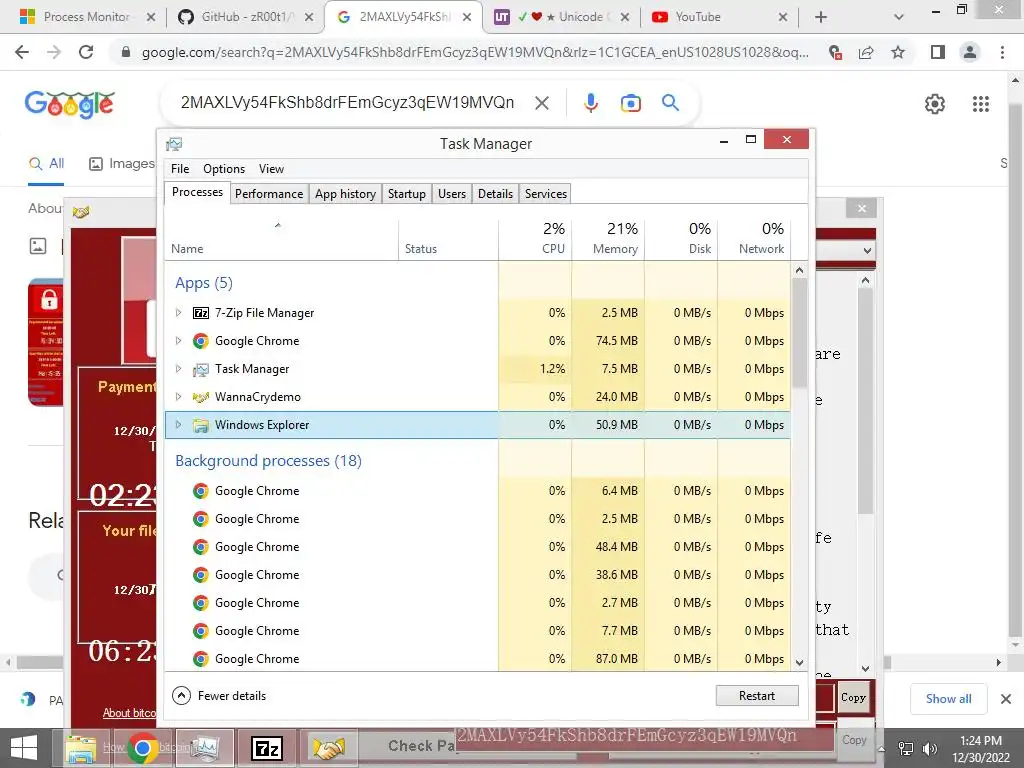Click the WannaCry text panel scrollbar
Image resolution: width=1024 pixels, height=768 pixels.
[865, 402]
